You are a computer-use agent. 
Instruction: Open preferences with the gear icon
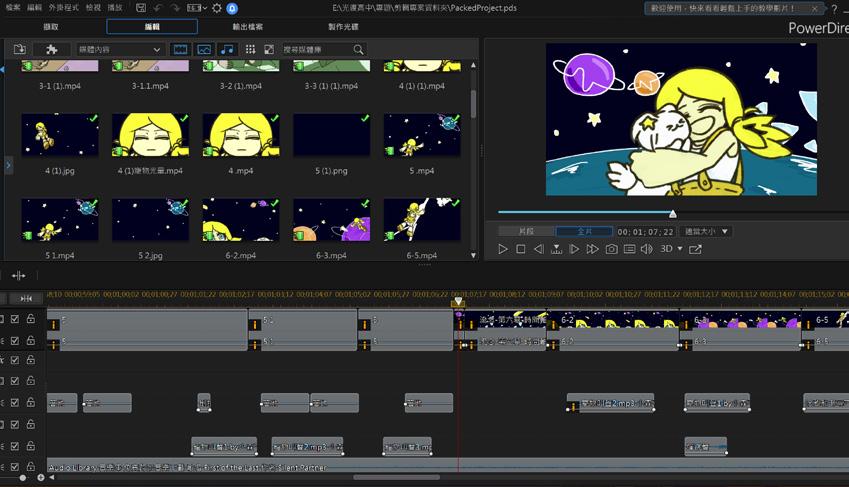coord(217,8)
